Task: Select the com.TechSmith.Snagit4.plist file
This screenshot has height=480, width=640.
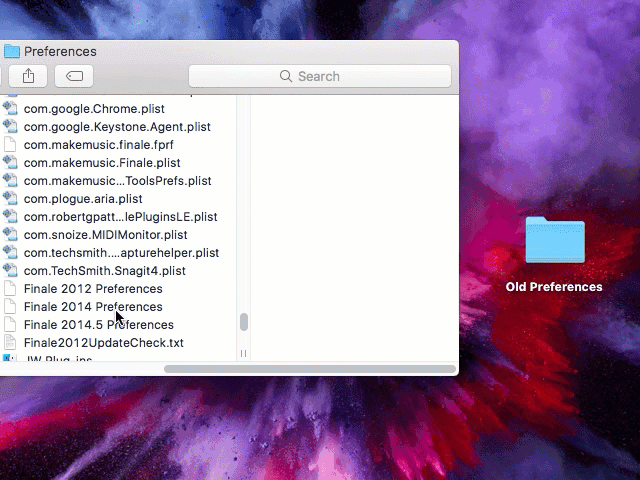Action: click(x=104, y=271)
